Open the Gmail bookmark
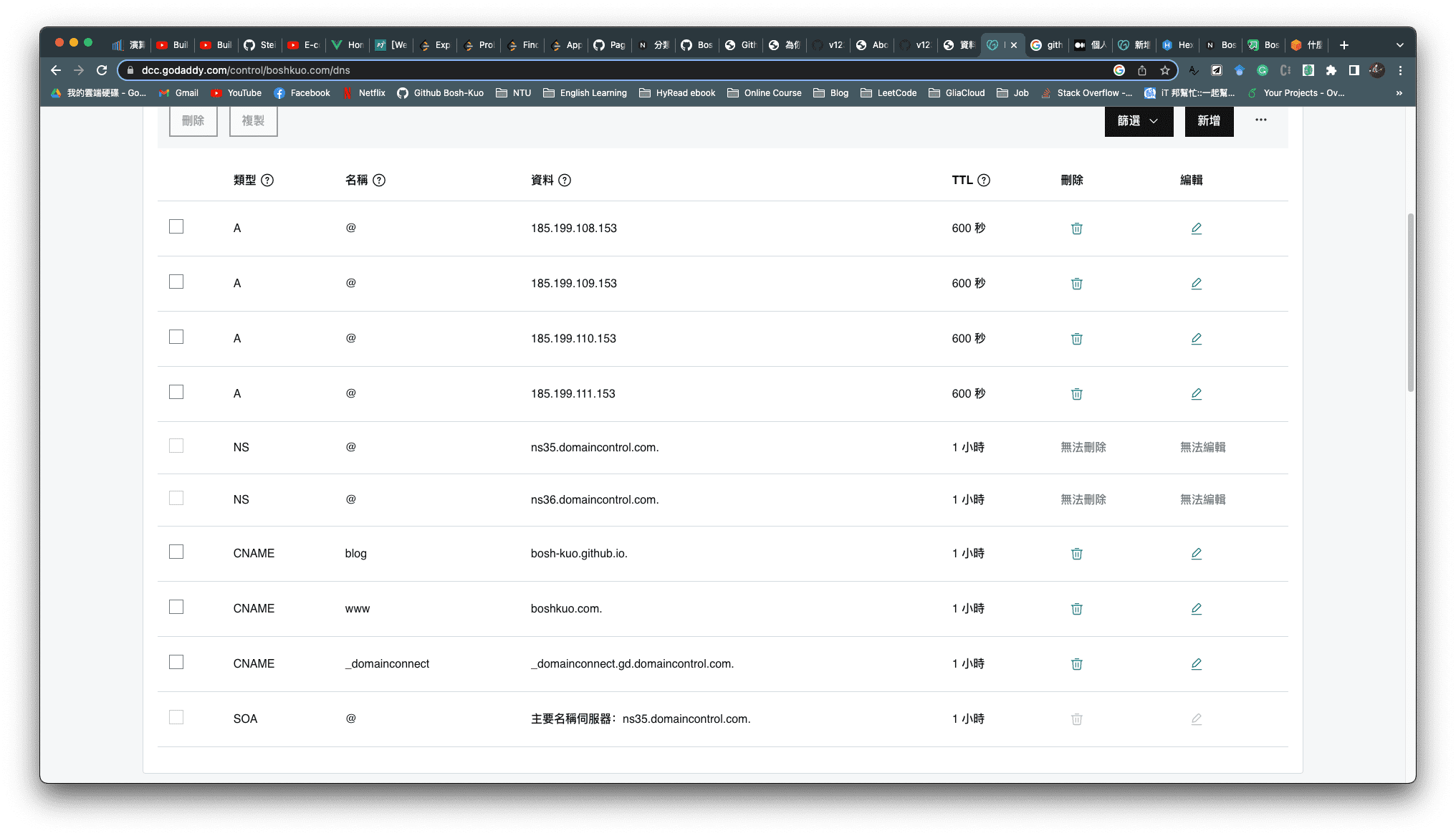Screen dimensions: 1456x836 coord(178,93)
